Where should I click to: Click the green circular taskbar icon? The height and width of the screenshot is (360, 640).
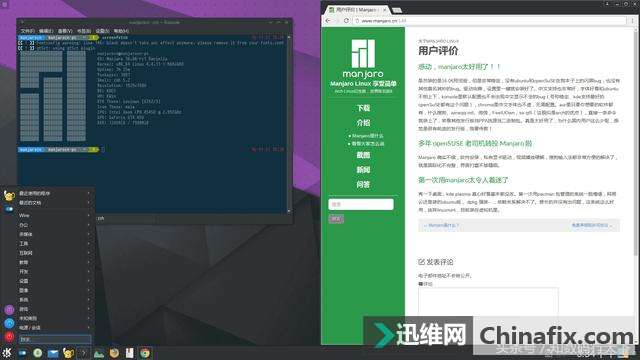[38, 353]
